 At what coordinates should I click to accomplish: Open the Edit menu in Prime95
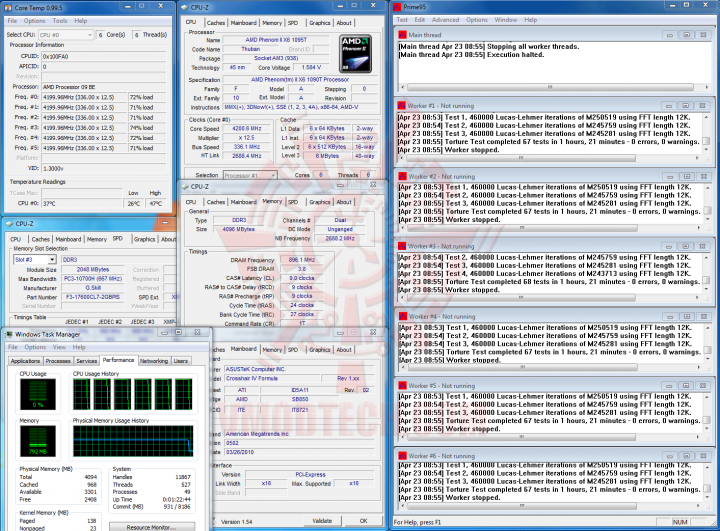420,20
